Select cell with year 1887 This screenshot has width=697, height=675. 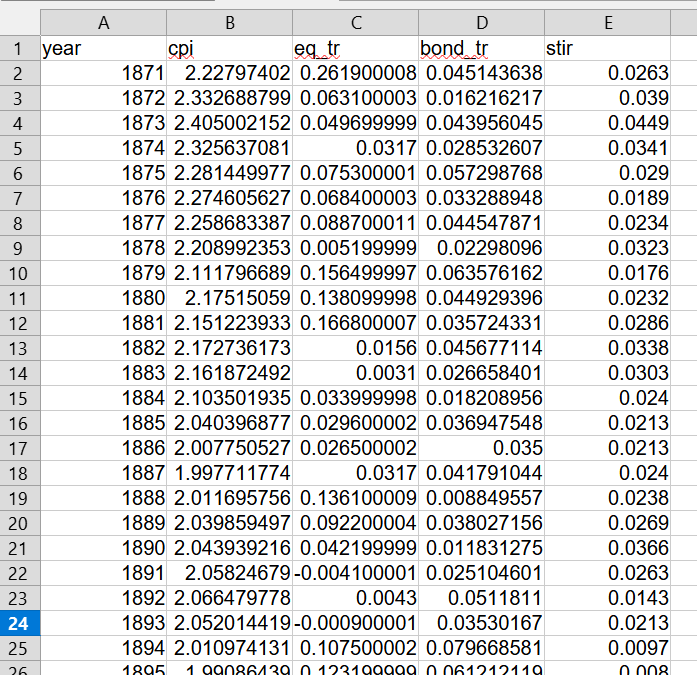(104, 473)
